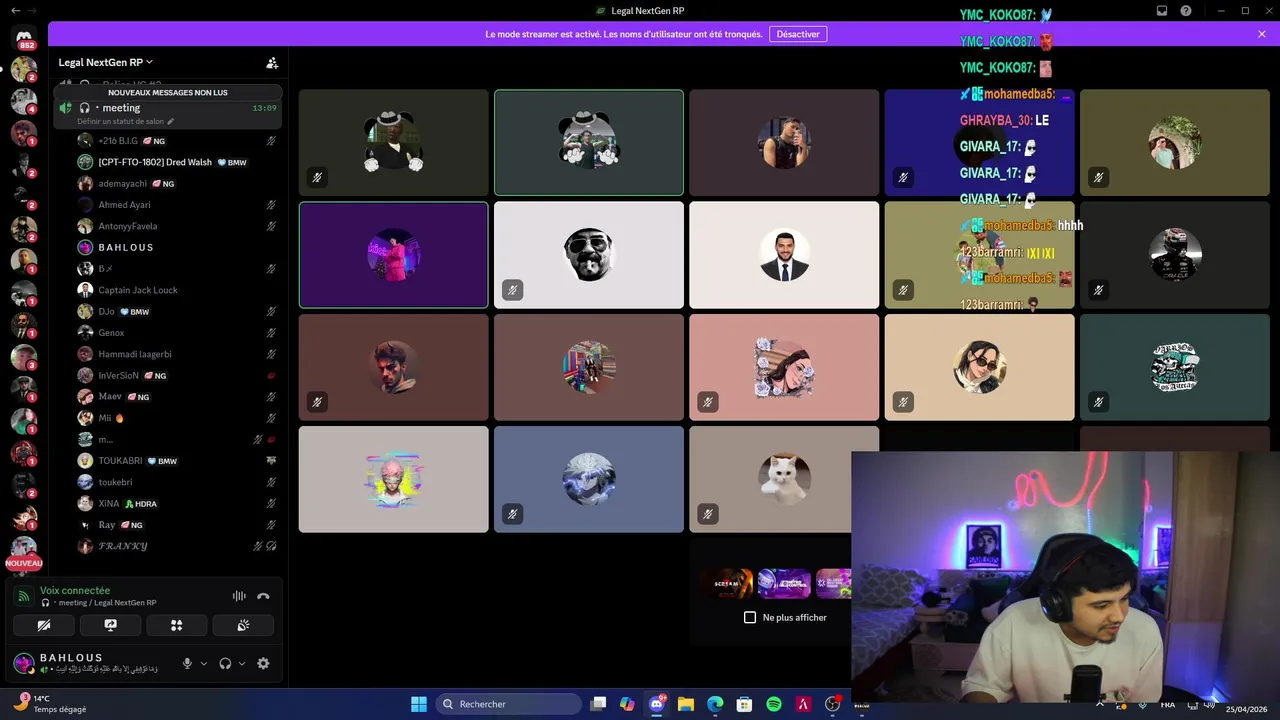
Task: Select participant AntonyyFavela
Action: (177, 226)
